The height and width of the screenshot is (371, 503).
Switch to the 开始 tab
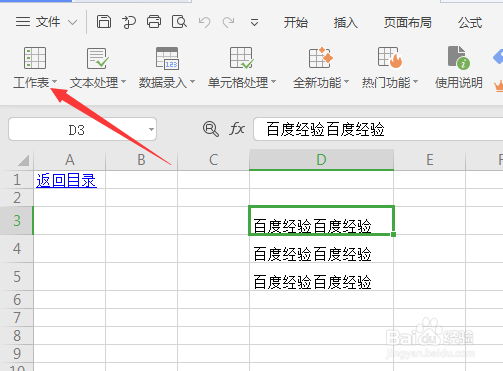[x=296, y=23]
